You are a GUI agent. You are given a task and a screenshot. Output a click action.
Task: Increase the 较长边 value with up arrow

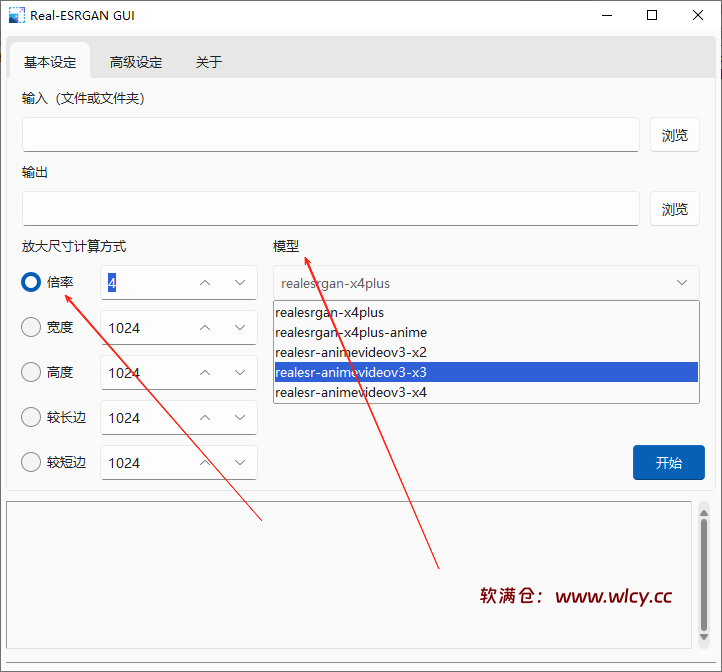205,417
